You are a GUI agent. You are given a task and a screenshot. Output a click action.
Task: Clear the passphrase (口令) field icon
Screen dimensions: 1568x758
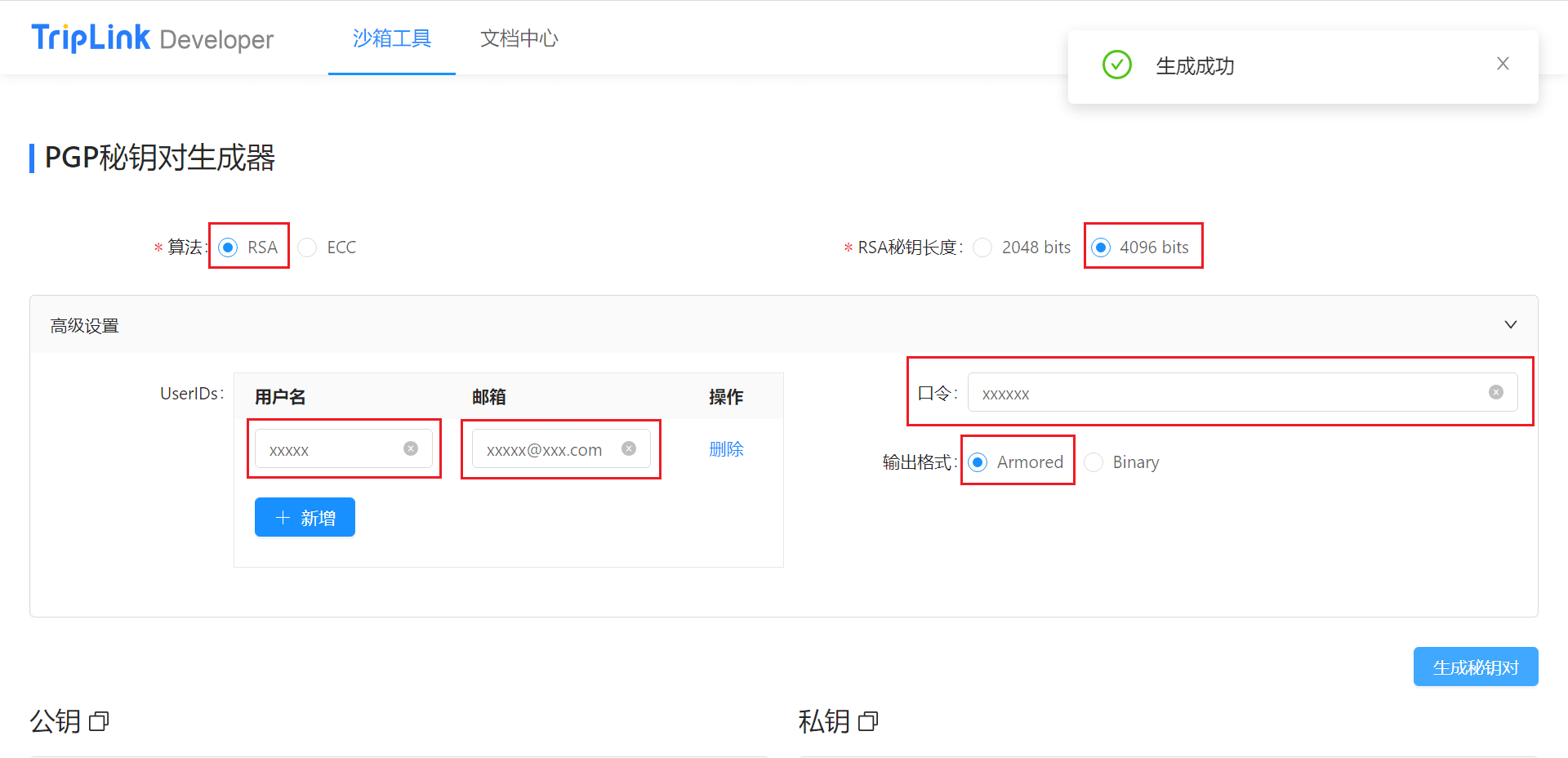coord(1496,392)
